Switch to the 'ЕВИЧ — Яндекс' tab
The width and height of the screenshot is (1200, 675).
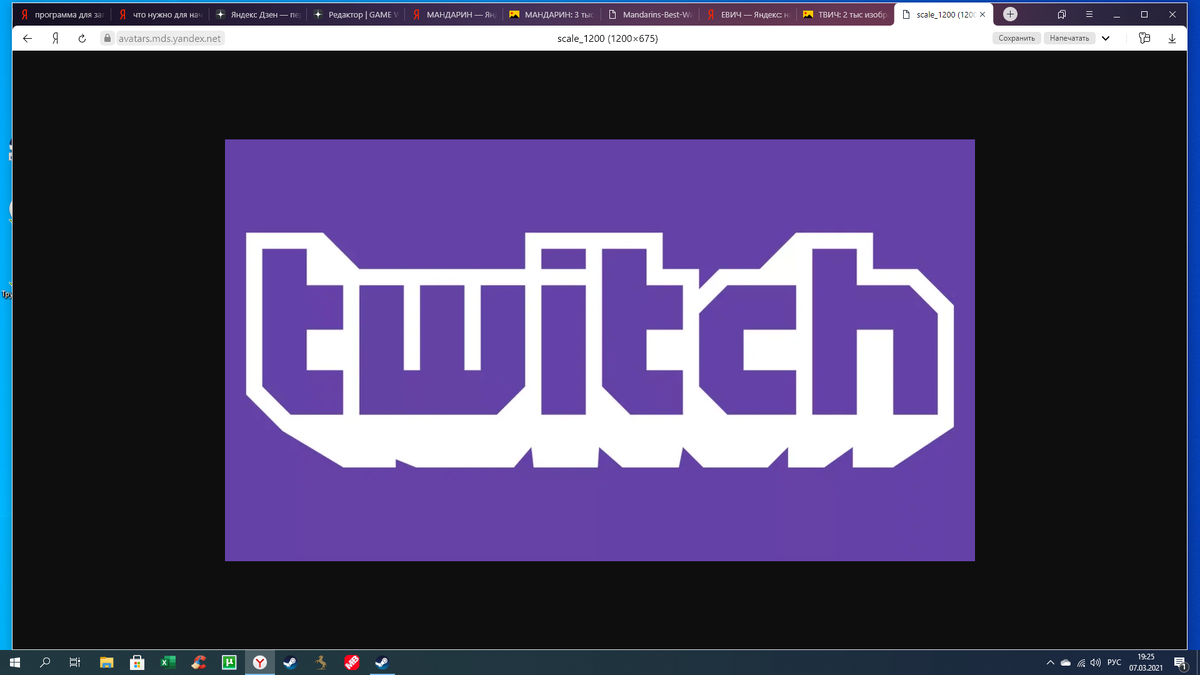pyautogui.click(x=748, y=15)
